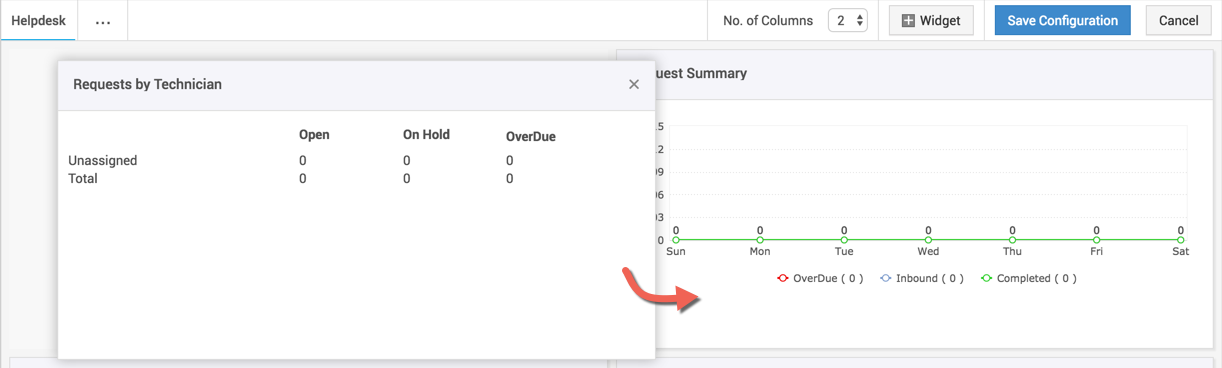
Task: Select the Total row label
Action: click(83, 178)
